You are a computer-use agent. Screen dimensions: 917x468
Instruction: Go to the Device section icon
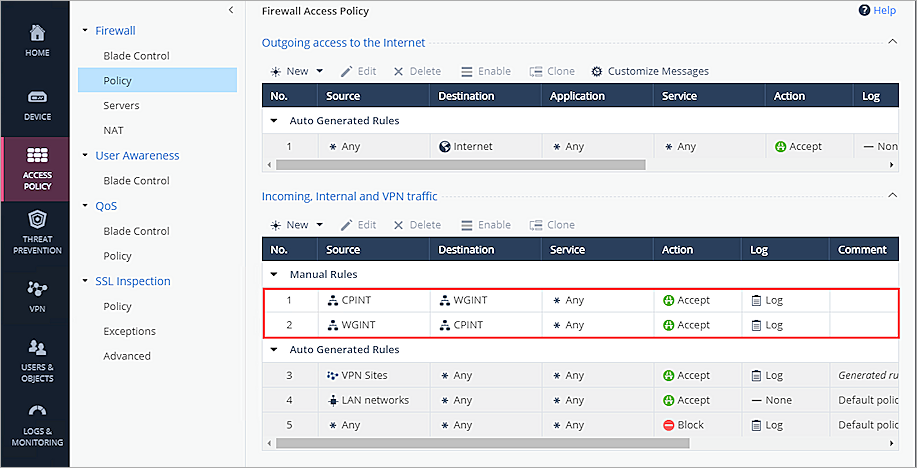[36, 105]
